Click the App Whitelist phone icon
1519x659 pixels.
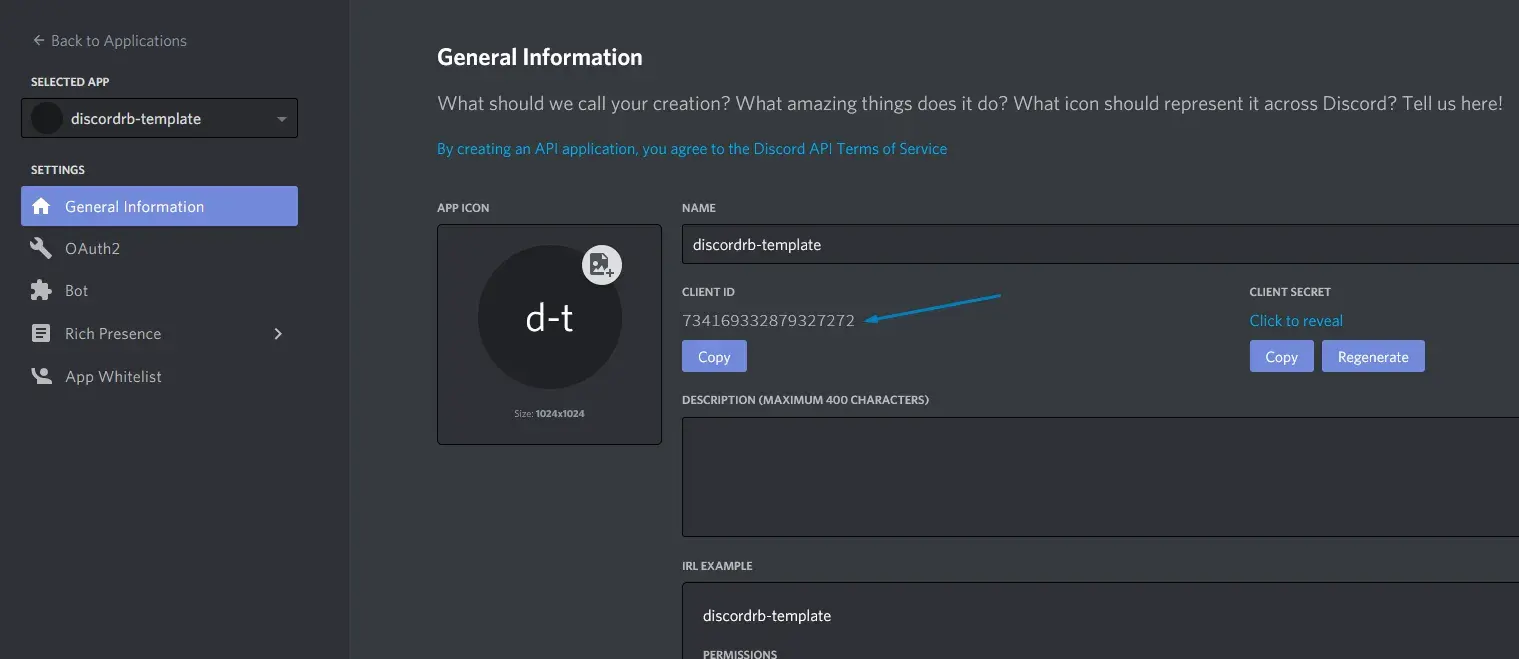coord(41,376)
